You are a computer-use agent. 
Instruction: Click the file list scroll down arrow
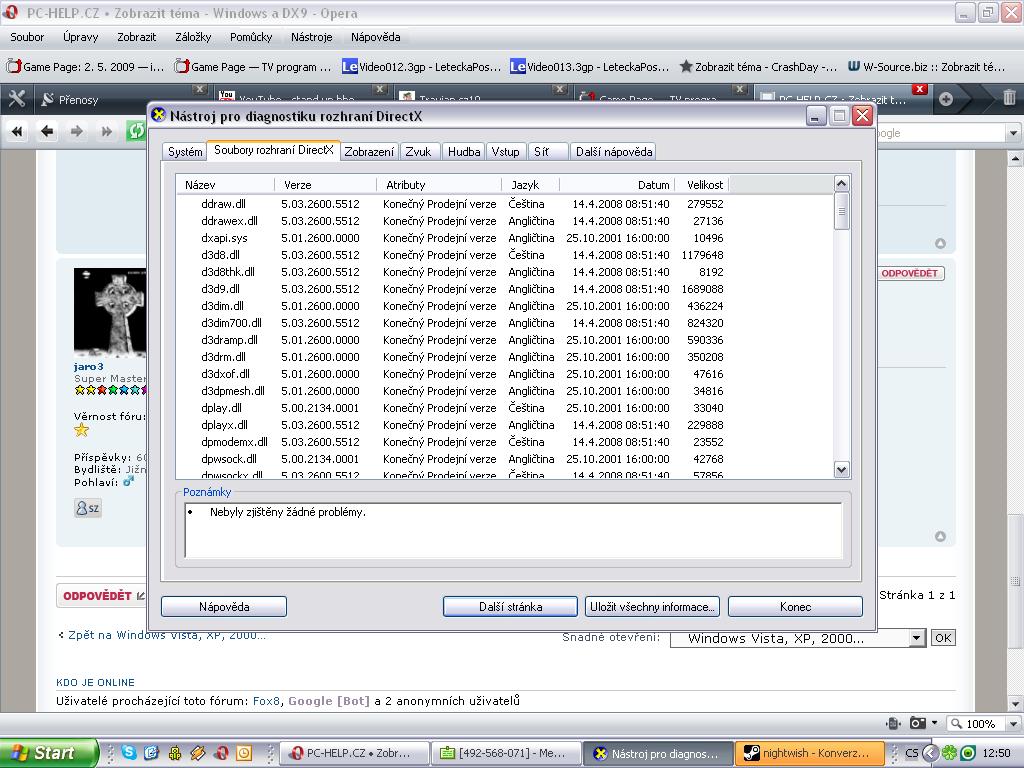point(841,469)
